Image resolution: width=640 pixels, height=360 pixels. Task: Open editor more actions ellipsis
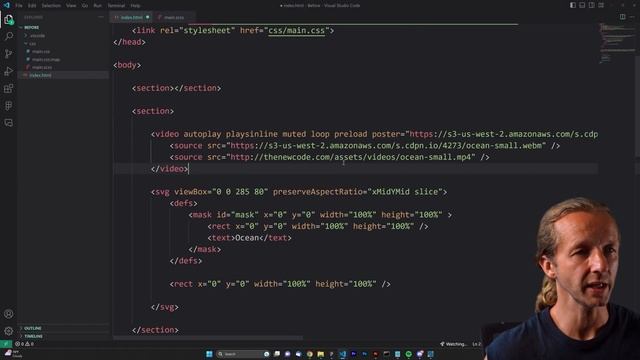pyautogui.click(x=632, y=17)
